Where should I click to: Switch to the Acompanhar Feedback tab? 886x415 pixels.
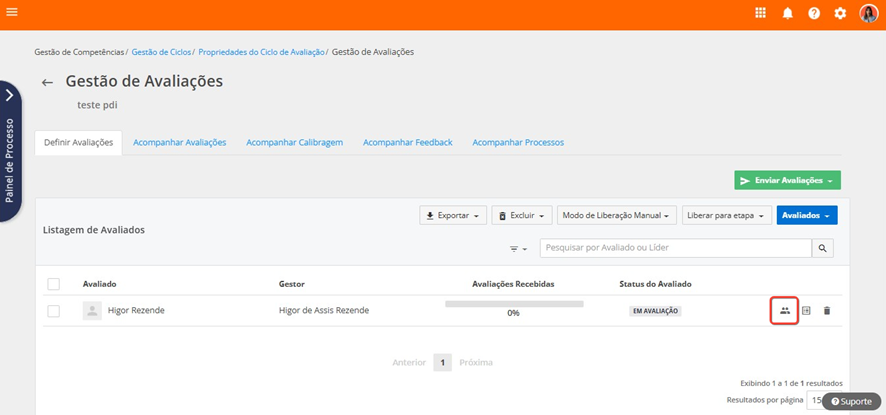click(x=407, y=143)
